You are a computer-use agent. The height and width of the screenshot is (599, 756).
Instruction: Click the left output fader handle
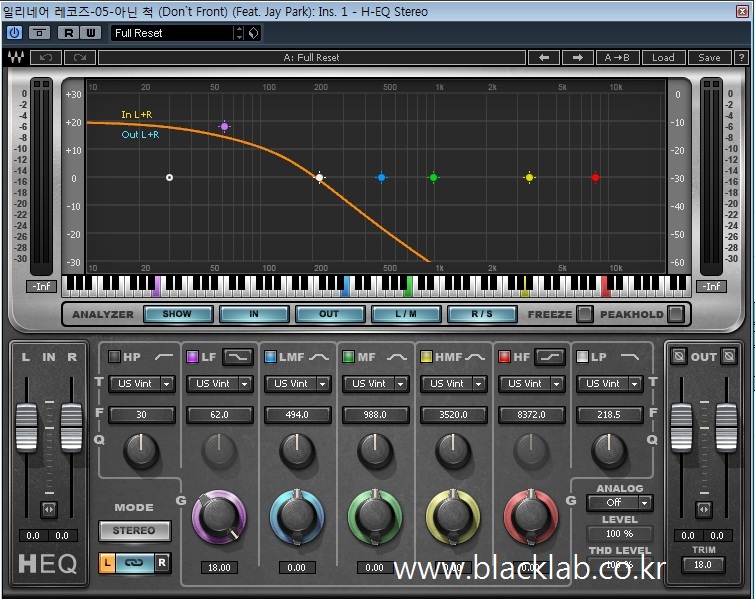(682, 427)
